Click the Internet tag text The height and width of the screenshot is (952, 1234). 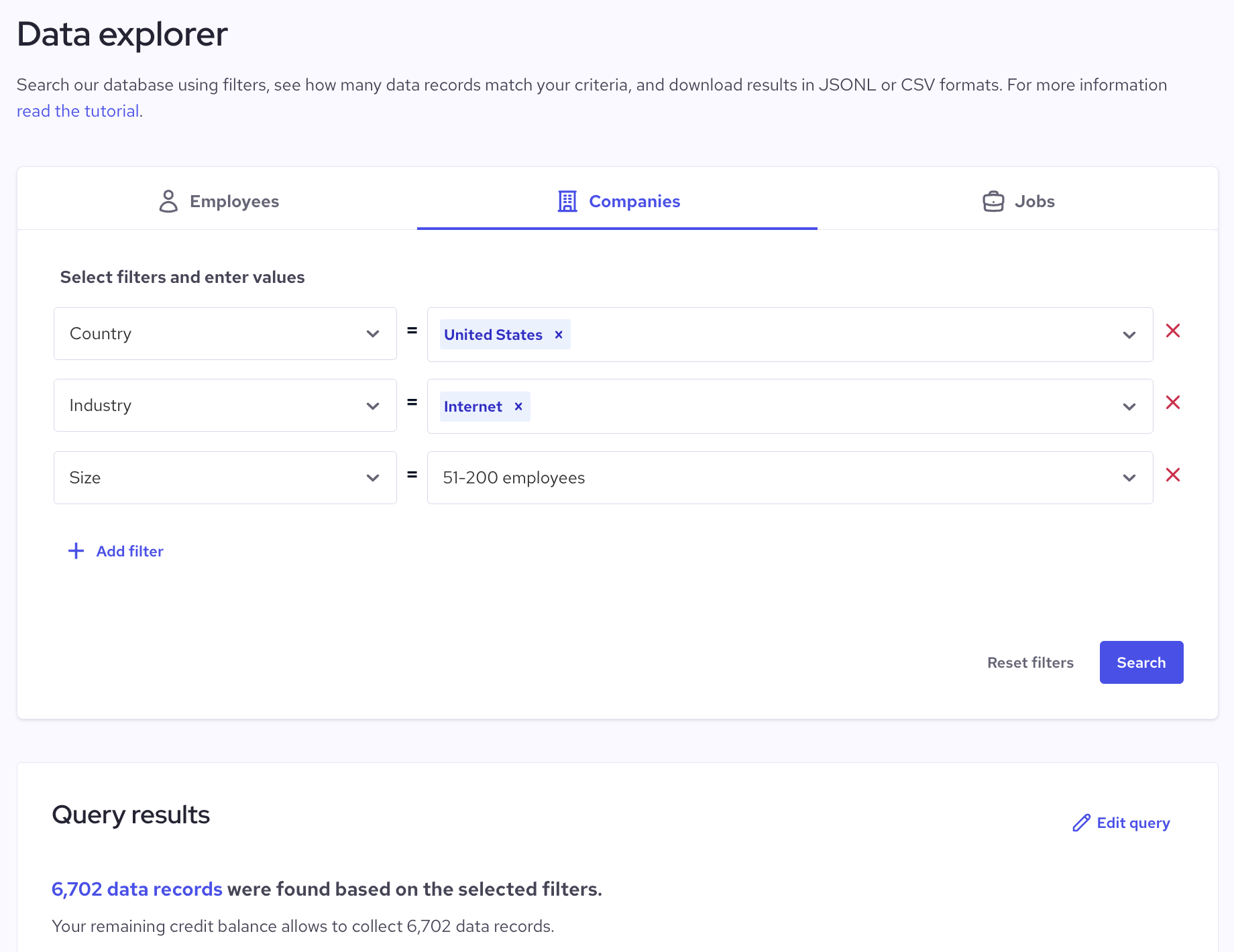(x=473, y=406)
